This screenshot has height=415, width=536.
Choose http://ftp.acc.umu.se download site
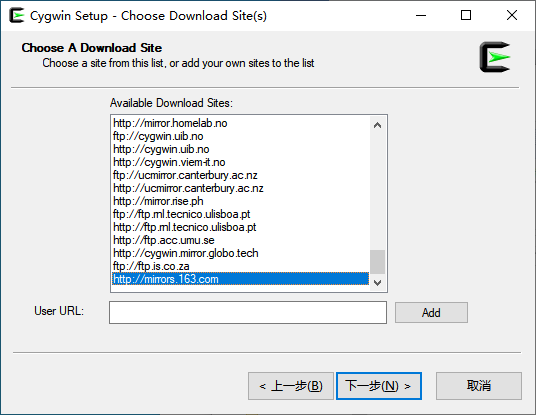pos(241,240)
